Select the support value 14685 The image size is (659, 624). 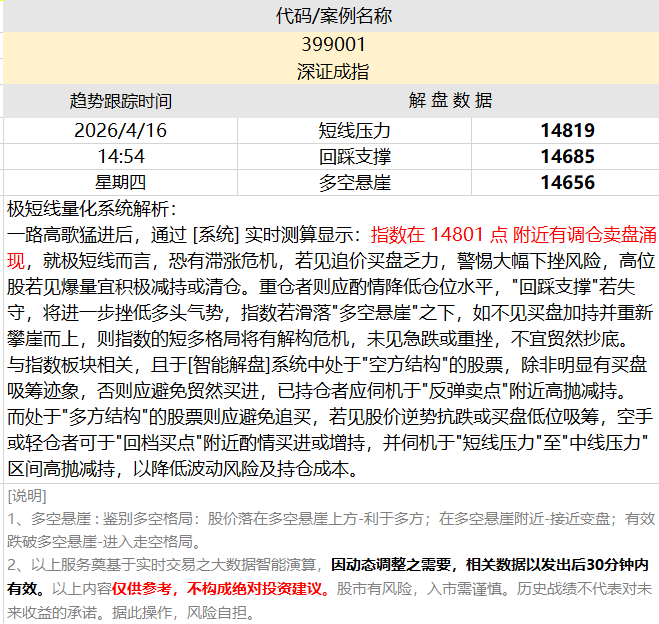coord(566,156)
